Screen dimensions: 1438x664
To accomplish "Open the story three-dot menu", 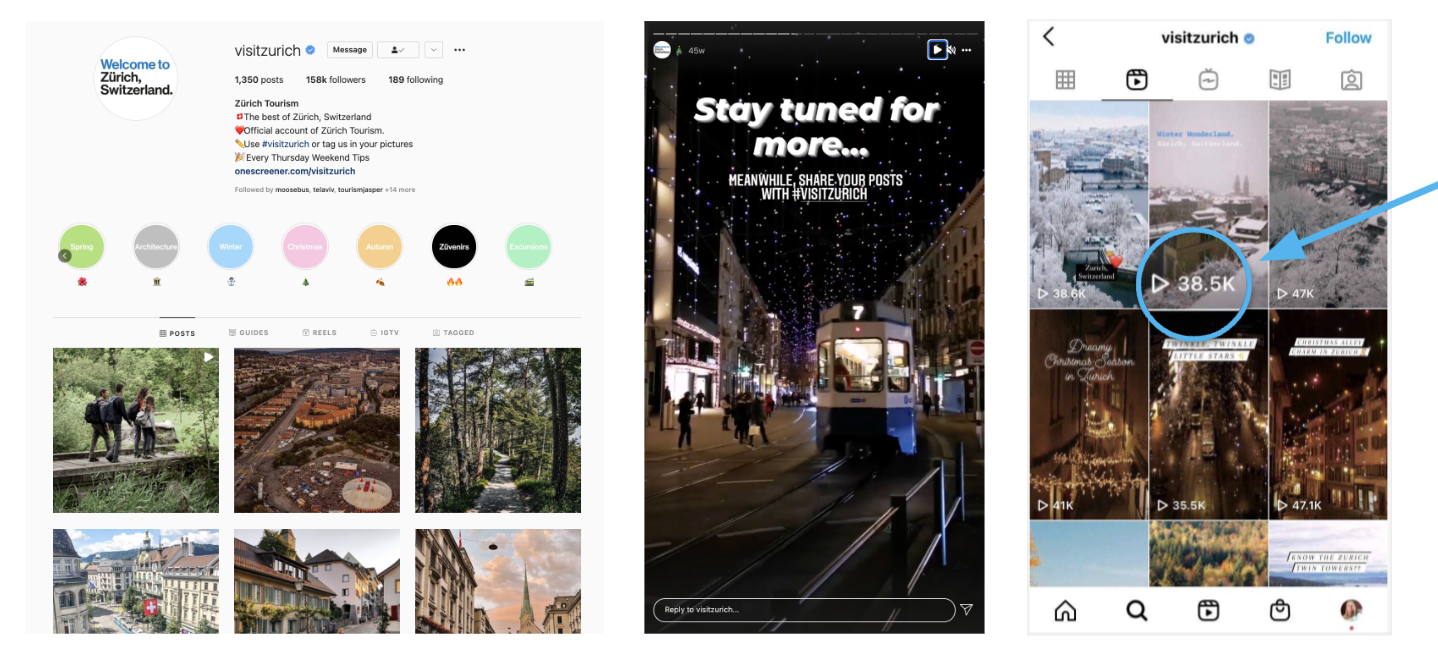I will 967,50.
